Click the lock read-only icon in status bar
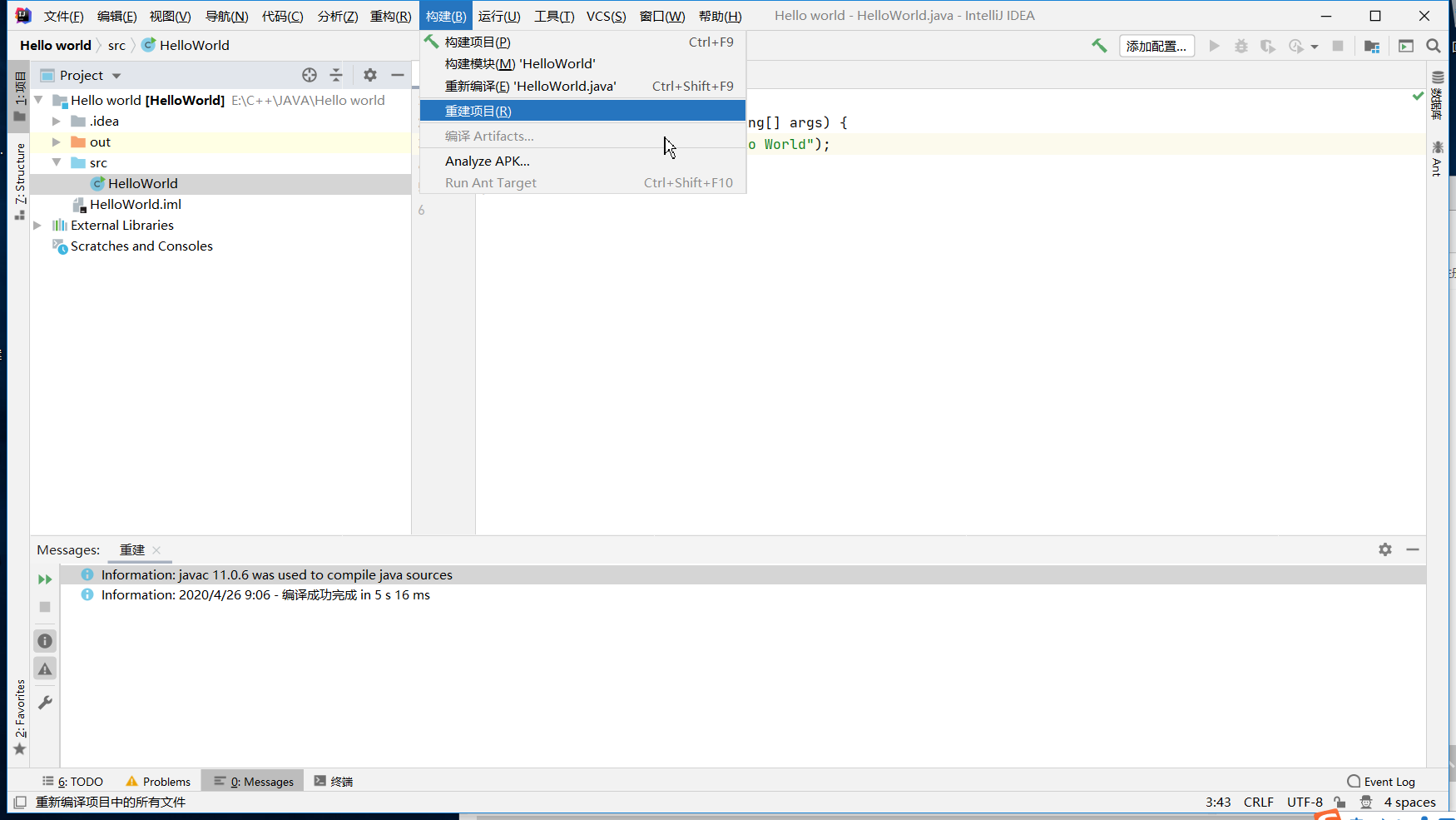The height and width of the screenshot is (820, 1456). (x=1340, y=803)
